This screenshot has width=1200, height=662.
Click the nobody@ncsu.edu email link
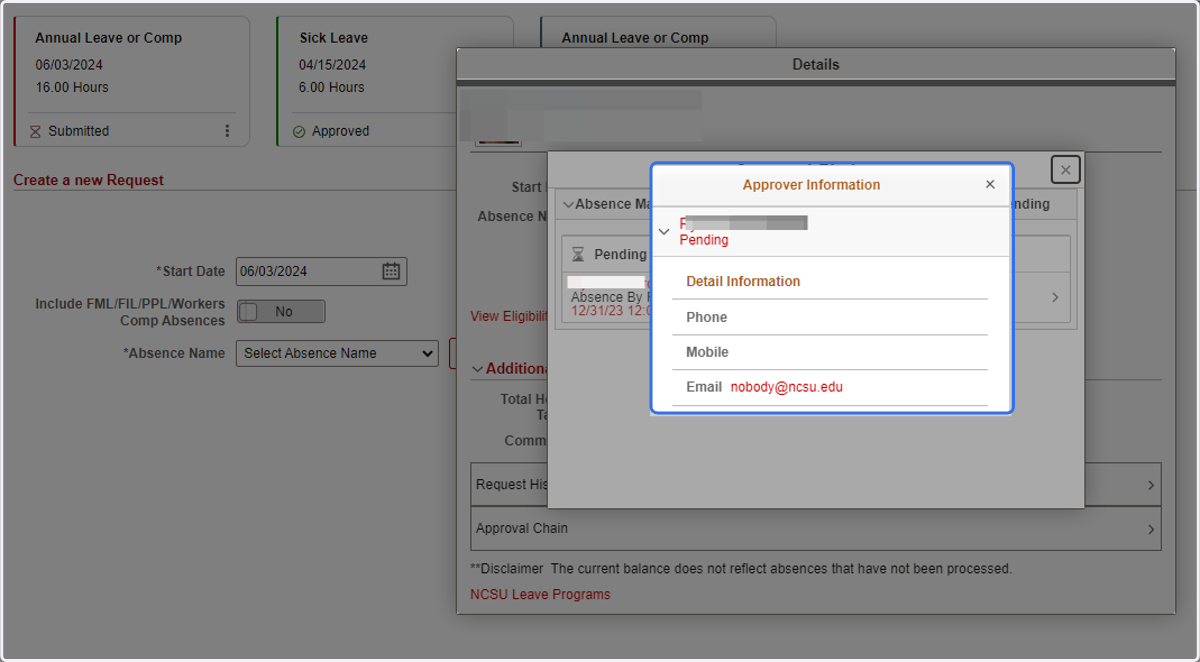[786, 387]
